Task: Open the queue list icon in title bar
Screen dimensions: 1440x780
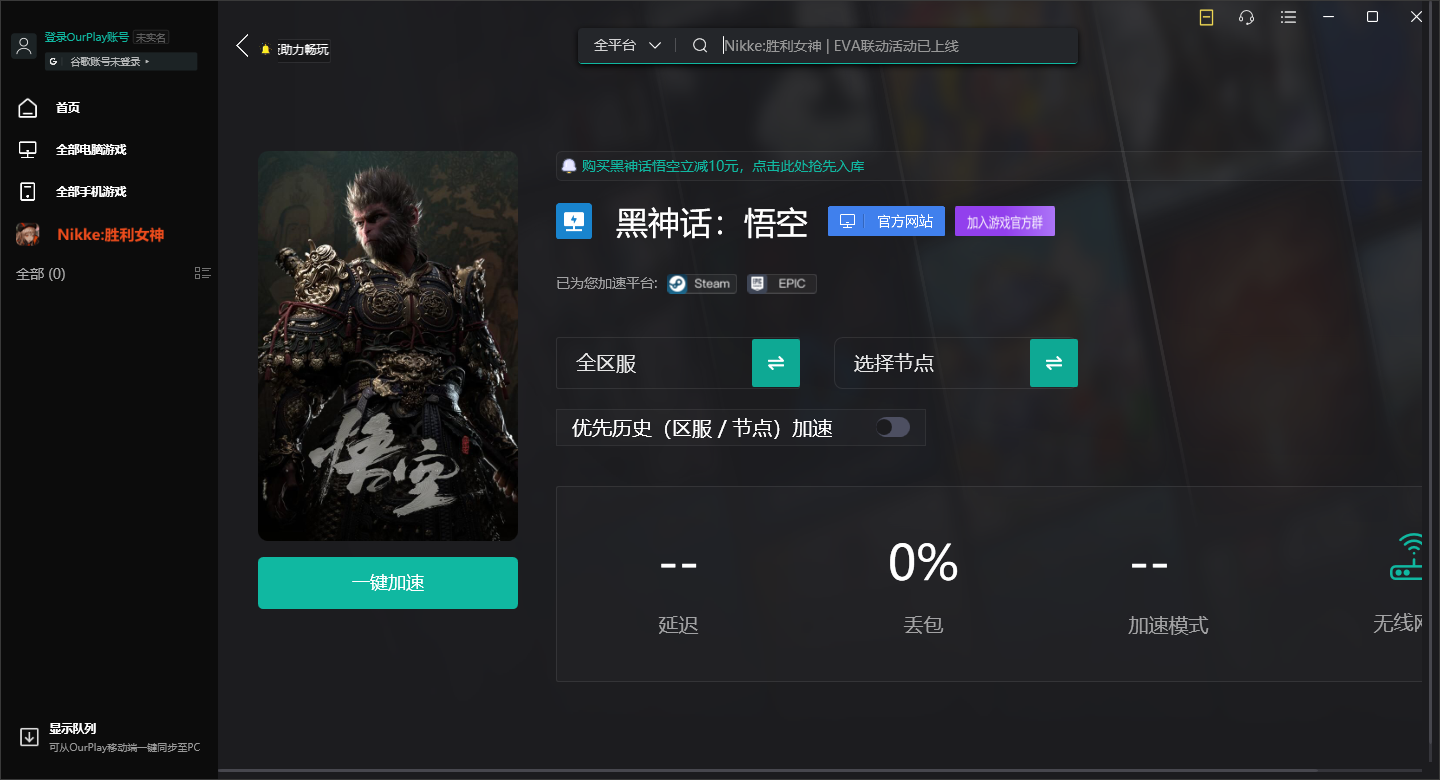Action: pos(1287,17)
